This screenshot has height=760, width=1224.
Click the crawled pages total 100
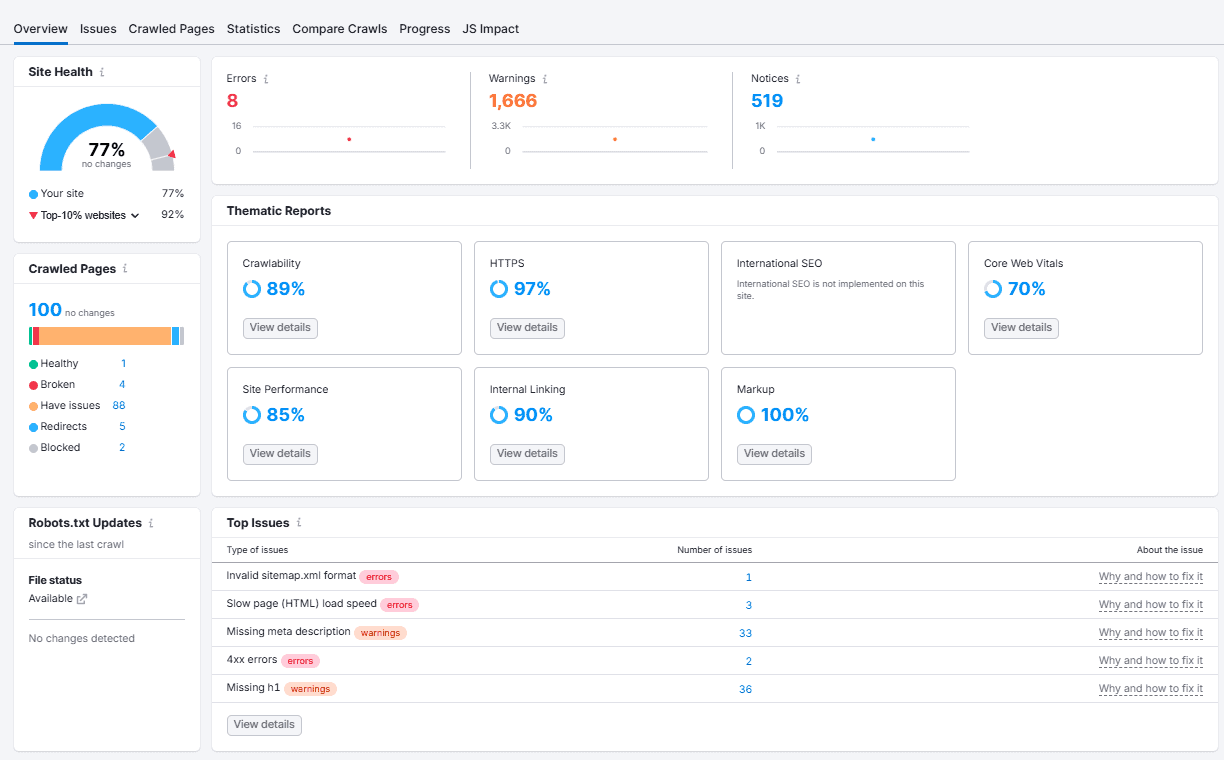45,310
